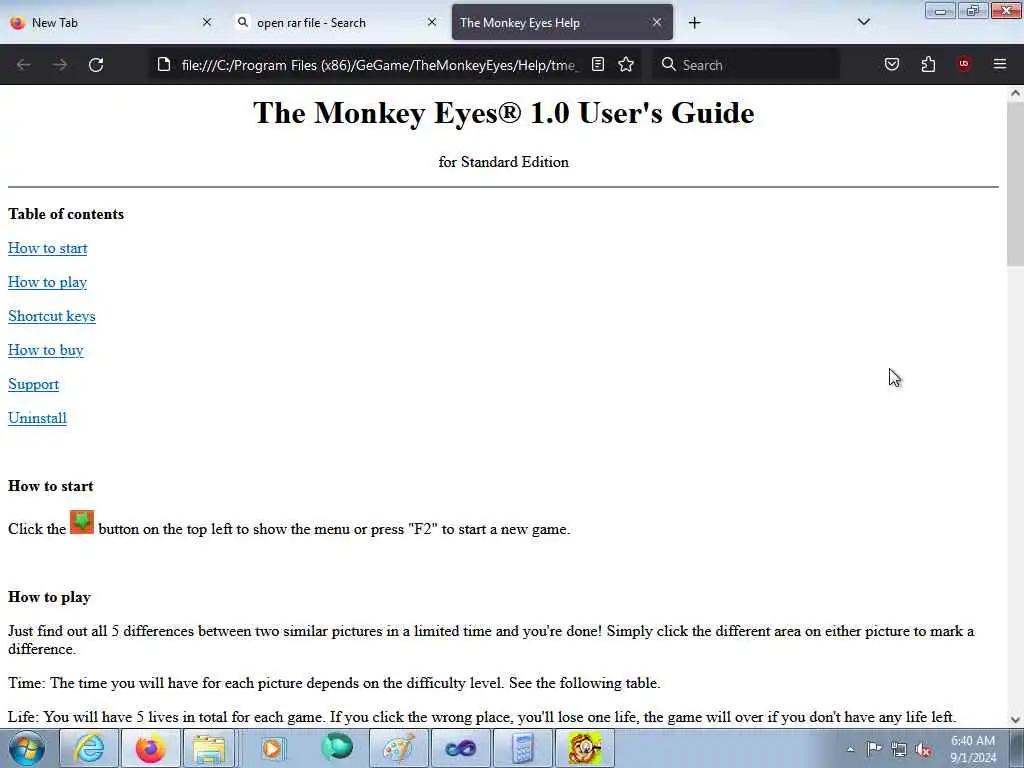Toggle reader view icon in address bar
This screenshot has width=1024, height=768.
598,64
